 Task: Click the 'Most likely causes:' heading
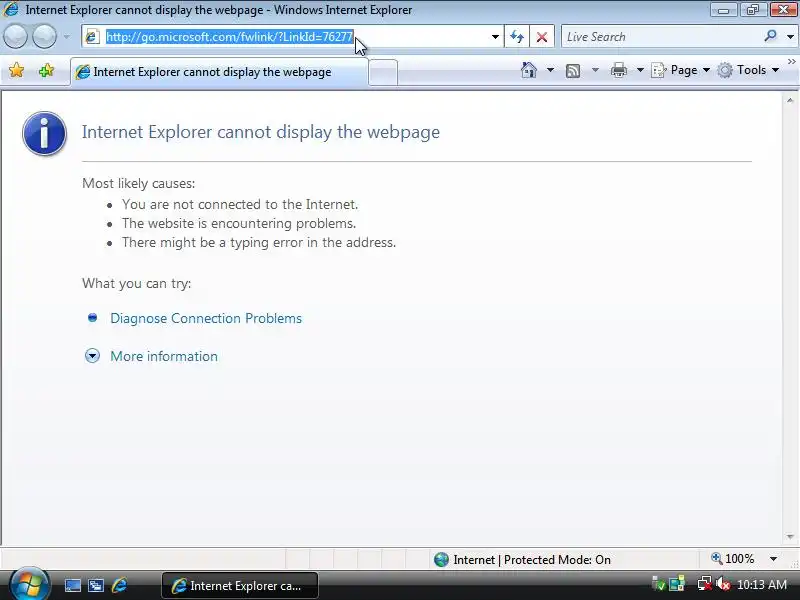click(x=138, y=183)
